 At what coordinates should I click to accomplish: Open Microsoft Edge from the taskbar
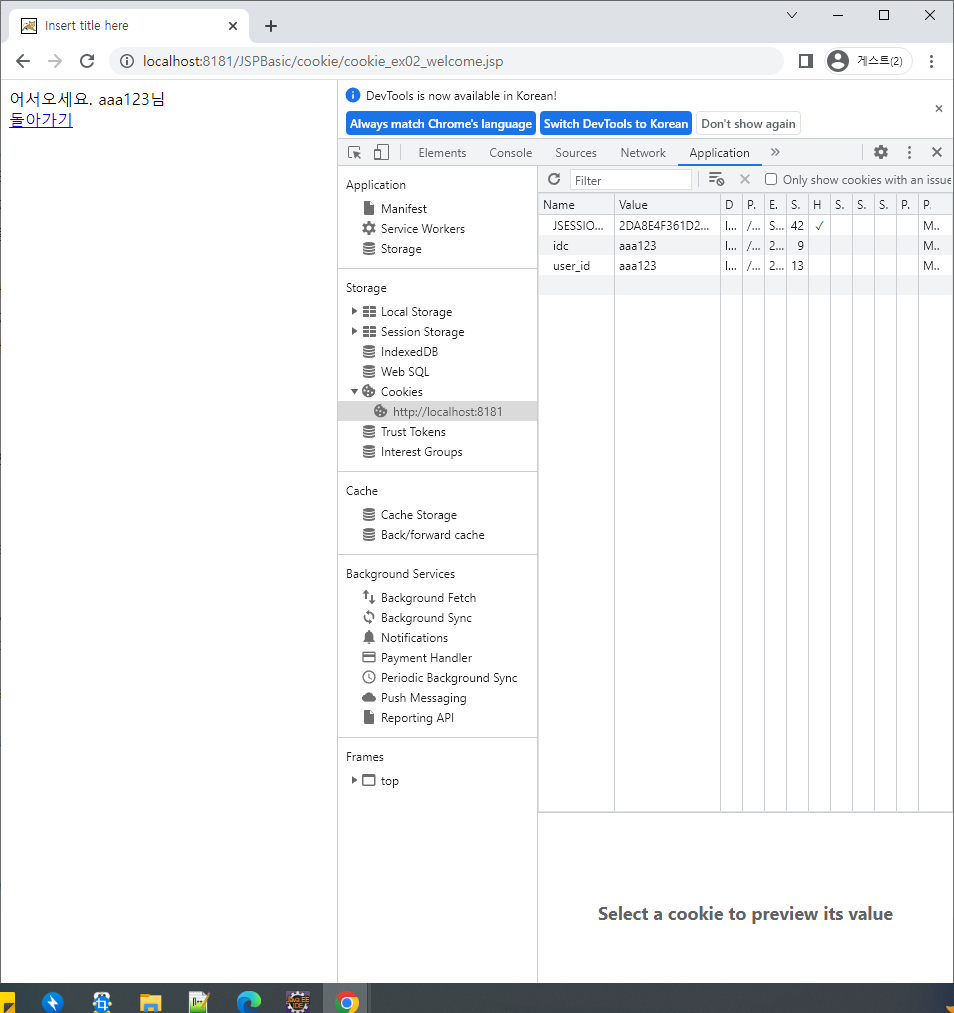coord(249,1001)
